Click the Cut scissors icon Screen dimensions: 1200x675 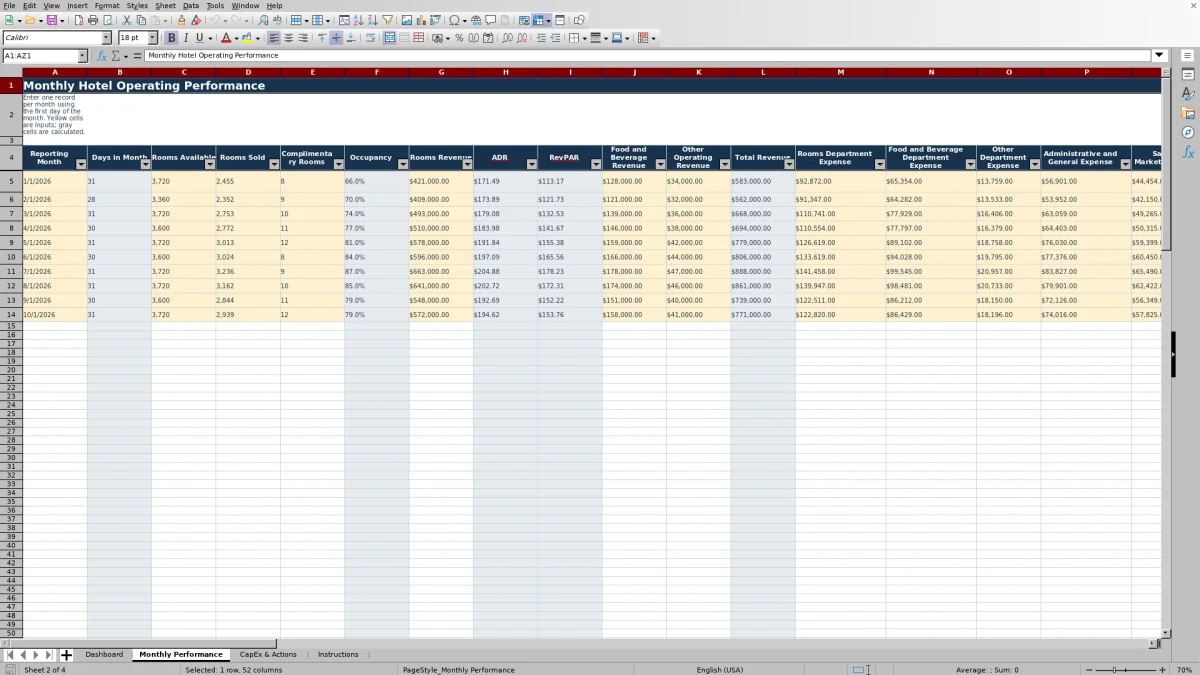127,20
